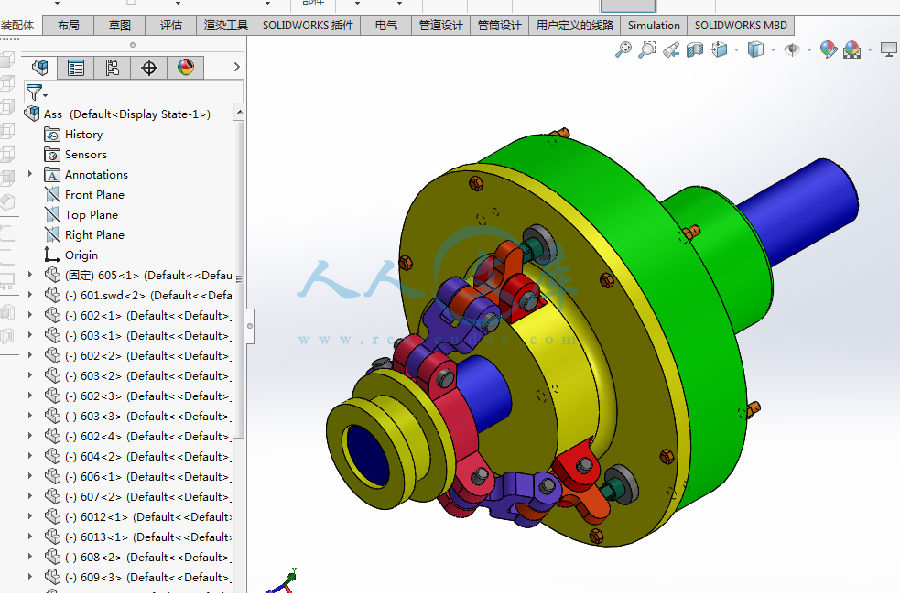Open the Apply Scene dropdown arrow

(870, 51)
